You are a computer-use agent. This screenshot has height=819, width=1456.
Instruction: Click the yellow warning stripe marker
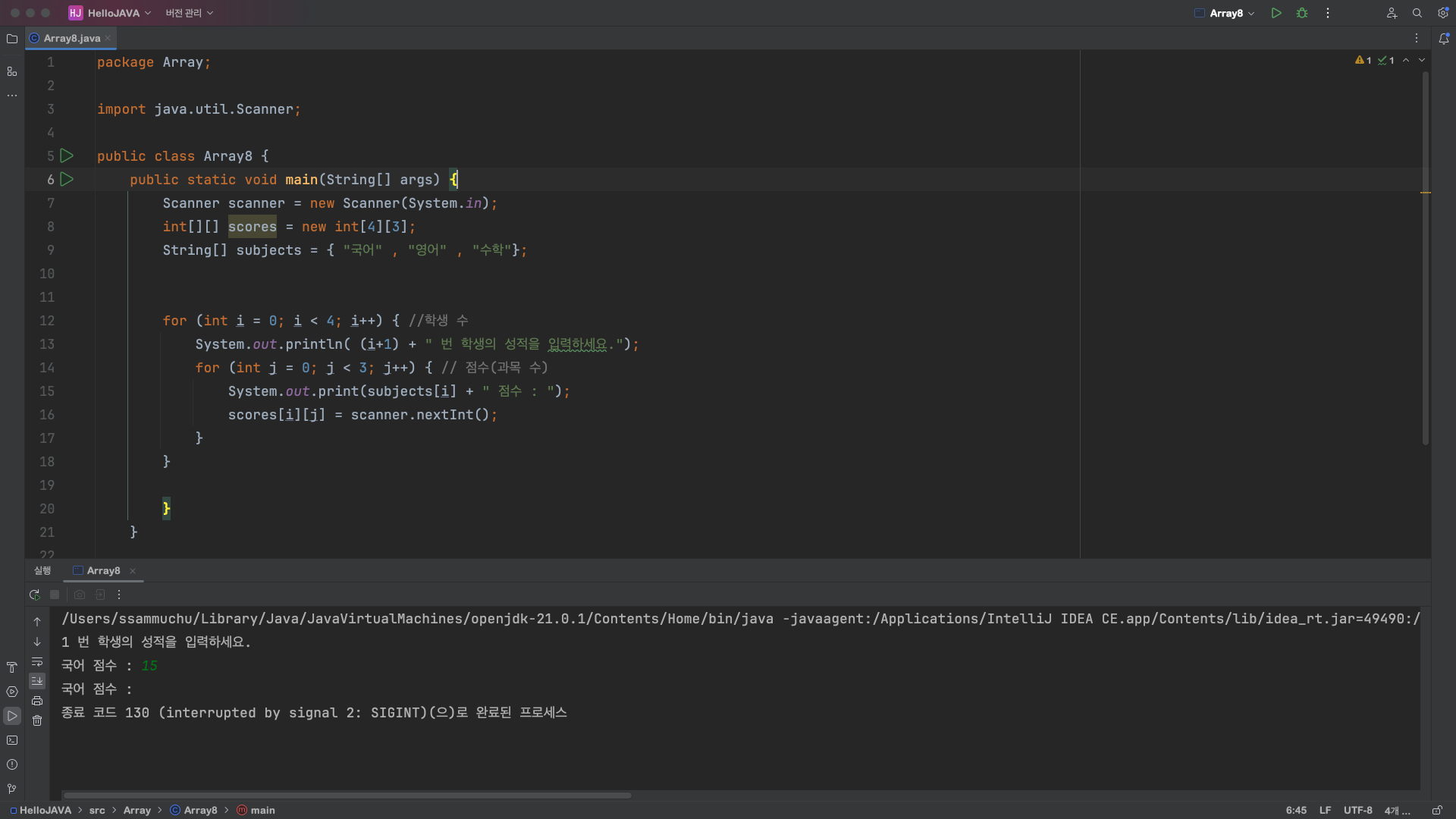(1425, 193)
